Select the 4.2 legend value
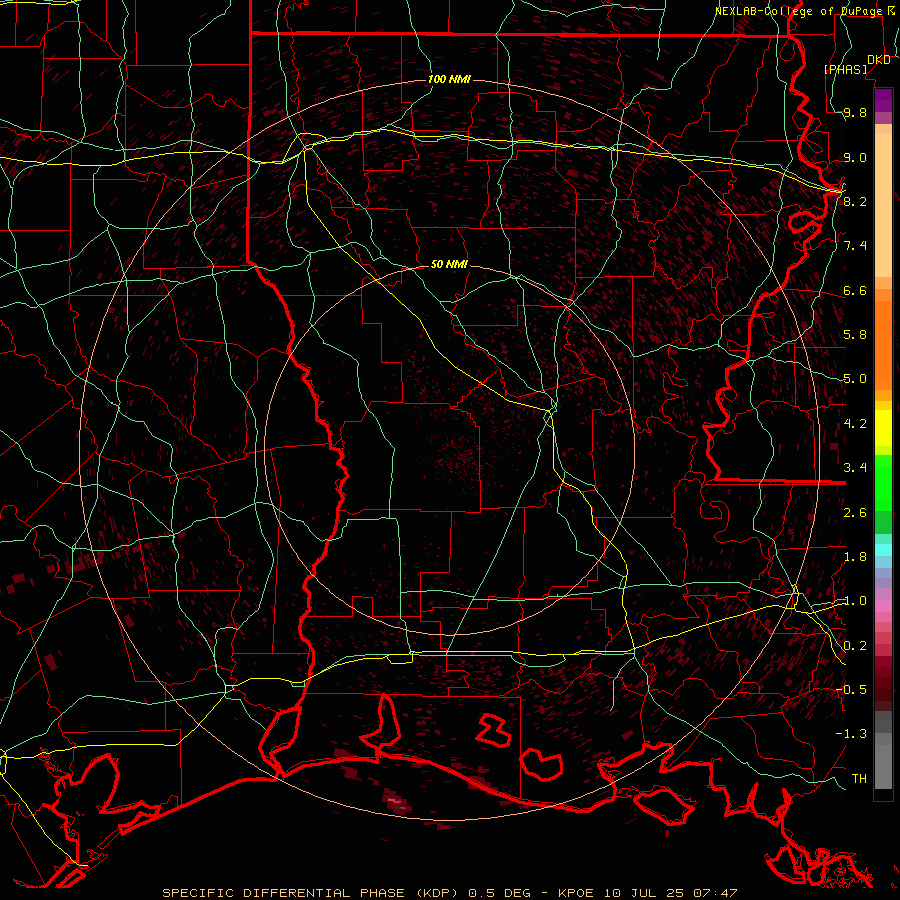 click(x=855, y=424)
